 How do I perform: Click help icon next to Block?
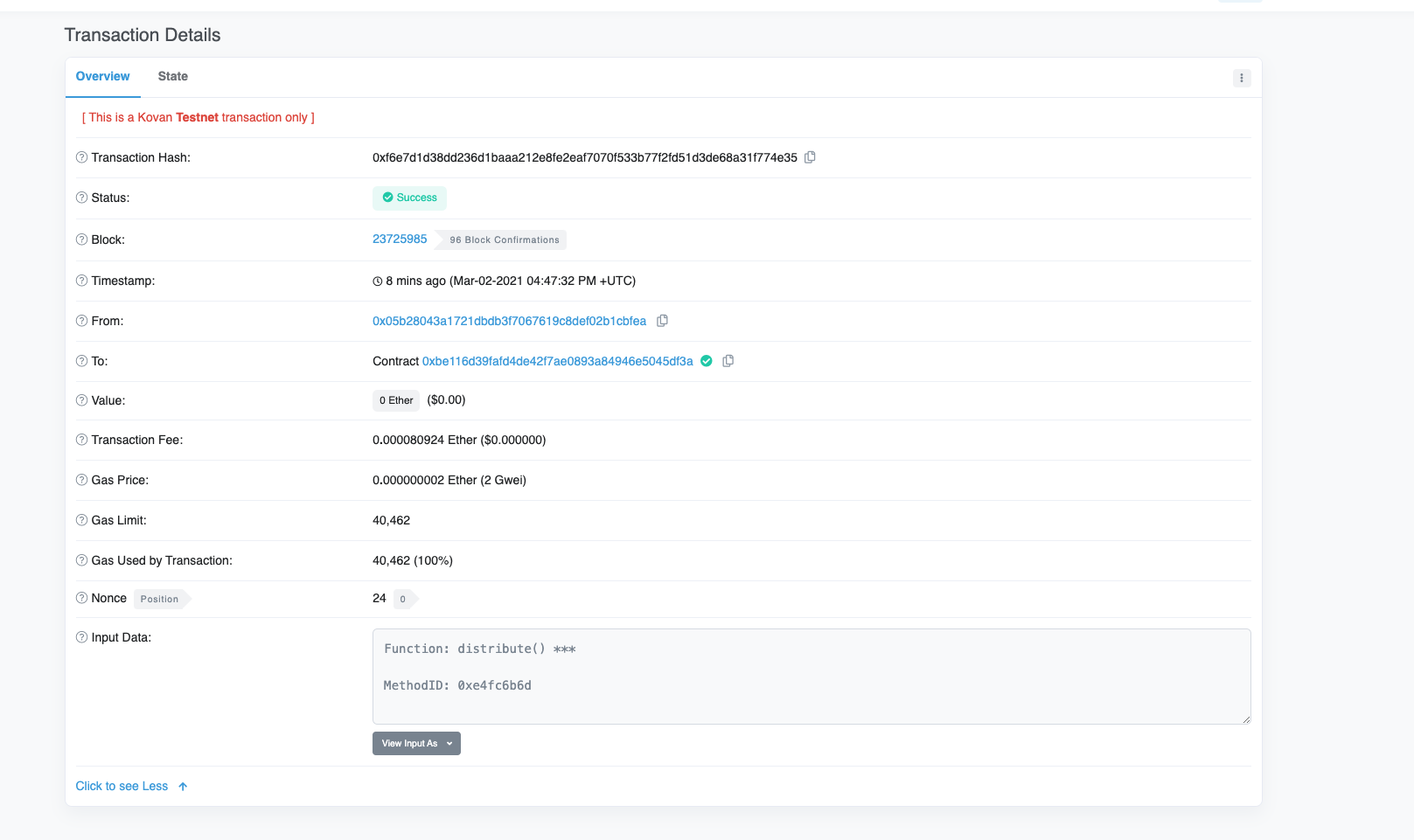81,240
